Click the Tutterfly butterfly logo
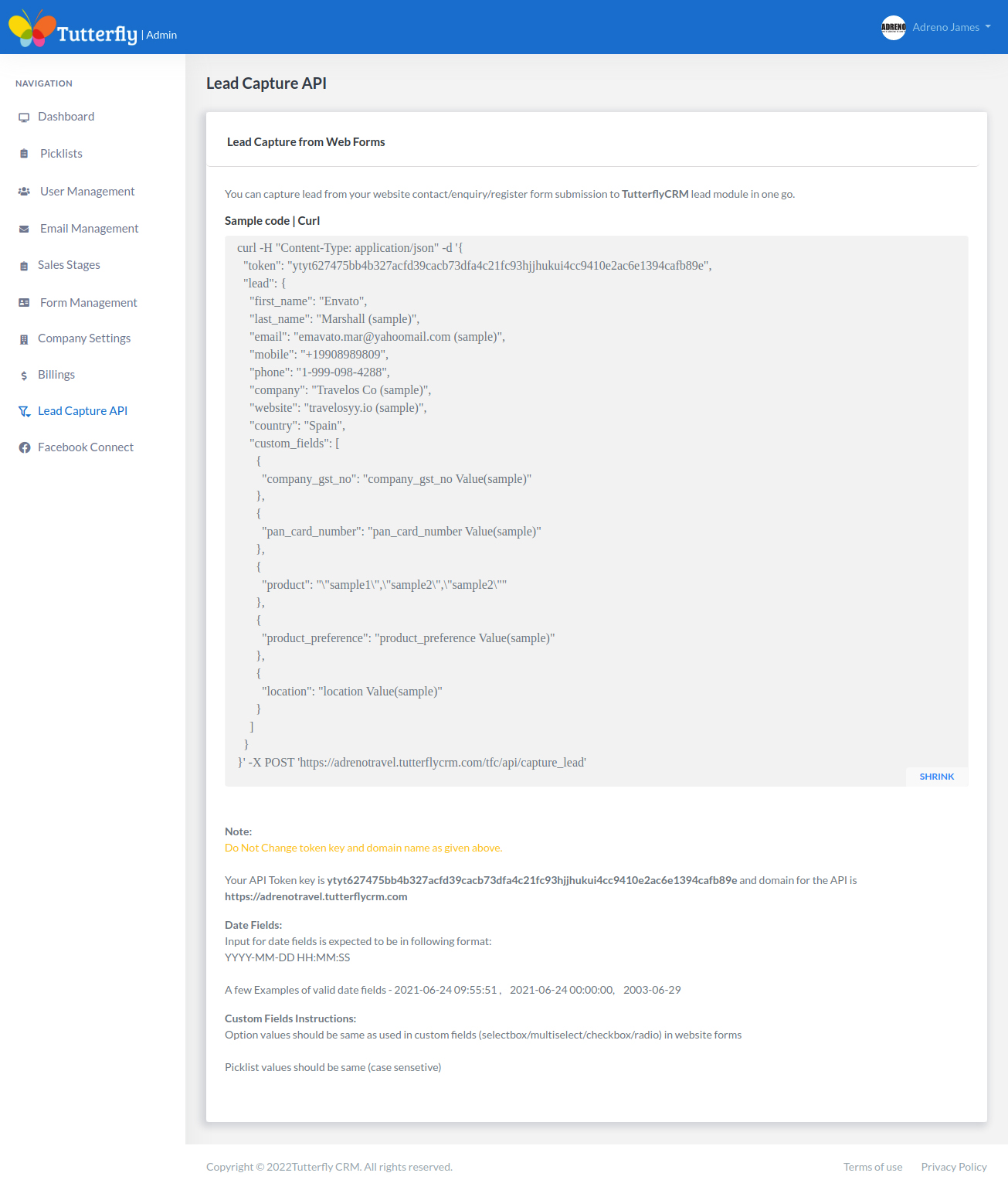The height and width of the screenshot is (1190, 1008). point(32,29)
